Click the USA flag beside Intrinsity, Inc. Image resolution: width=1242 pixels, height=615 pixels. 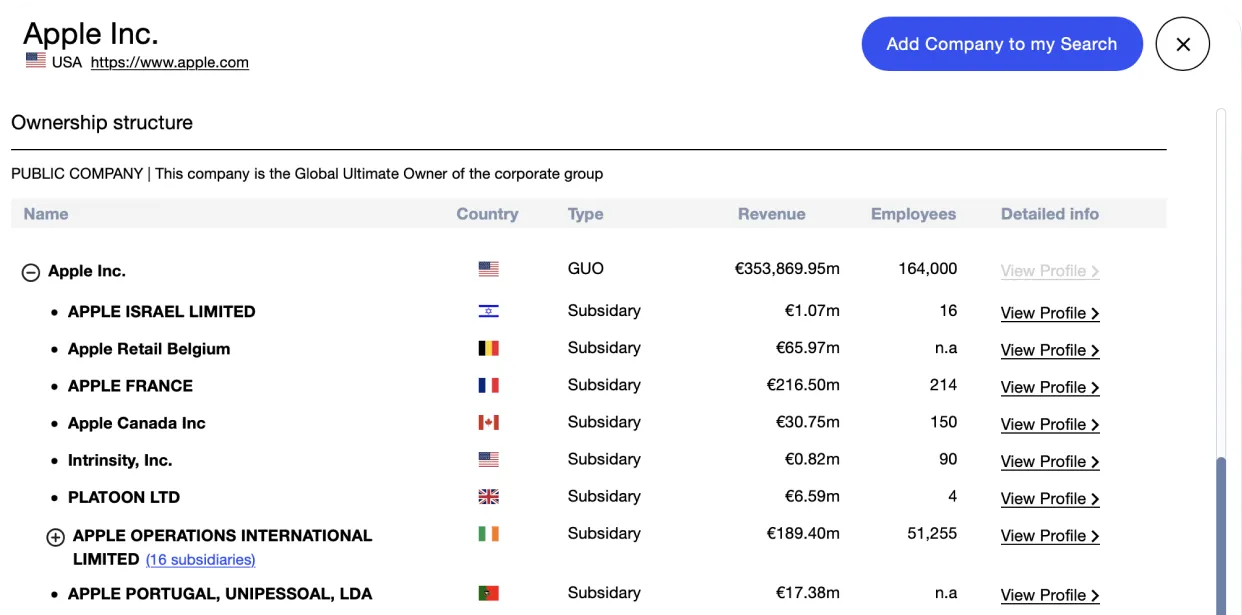click(488, 459)
